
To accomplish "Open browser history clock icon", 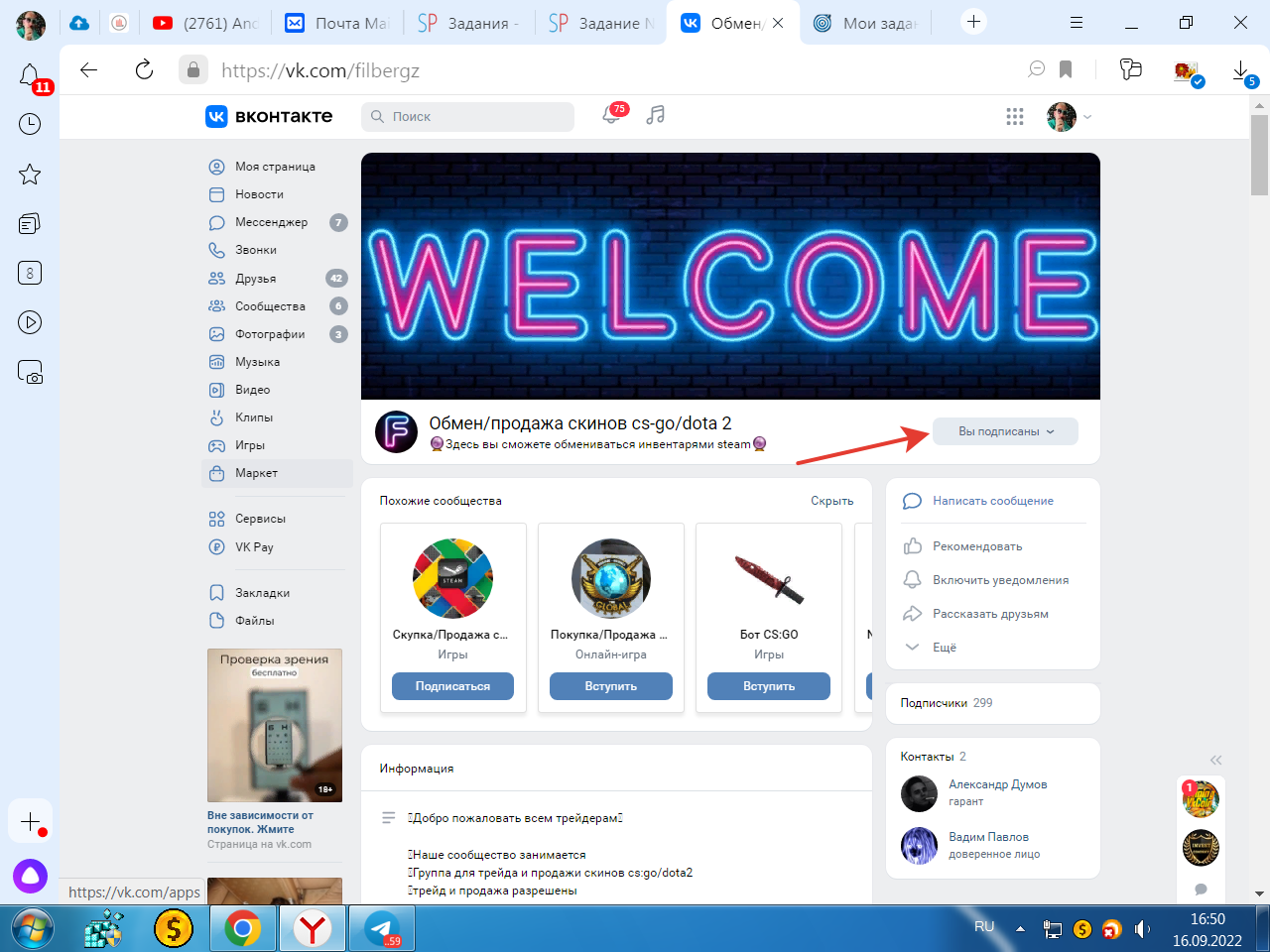I will [x=30, y=124].
